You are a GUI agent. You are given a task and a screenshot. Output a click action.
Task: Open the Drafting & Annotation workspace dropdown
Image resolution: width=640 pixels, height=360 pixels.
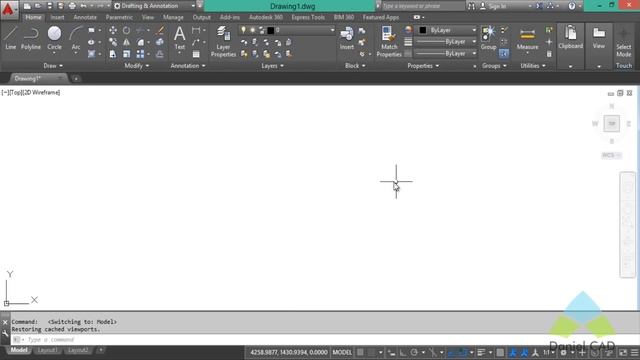pos(154,6)
